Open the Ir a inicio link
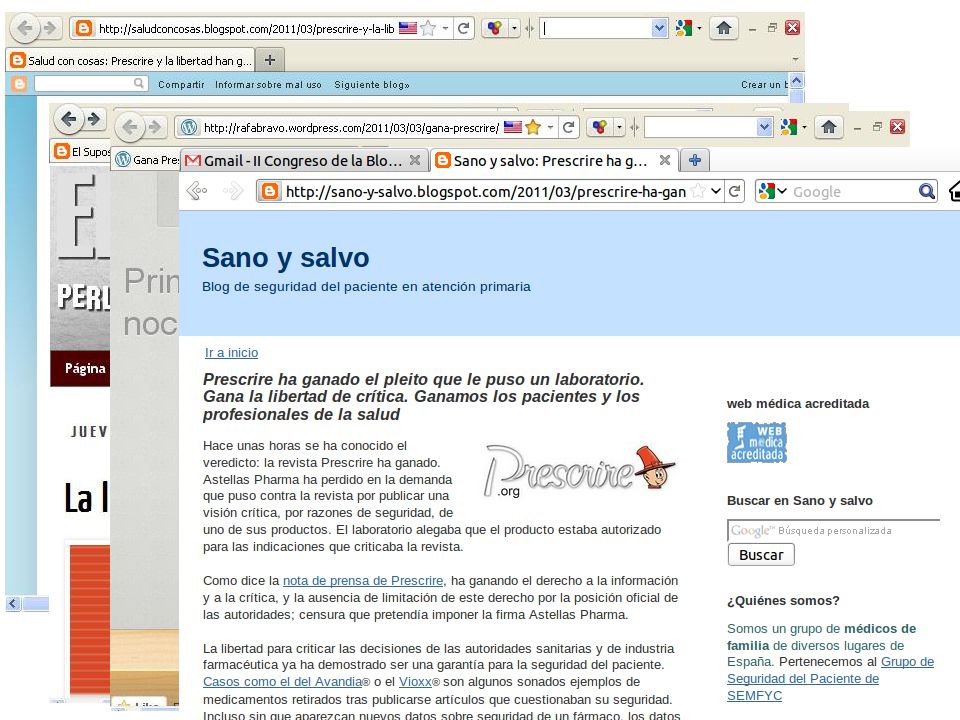This screenshot has height=720, width=960. [231, 353]
